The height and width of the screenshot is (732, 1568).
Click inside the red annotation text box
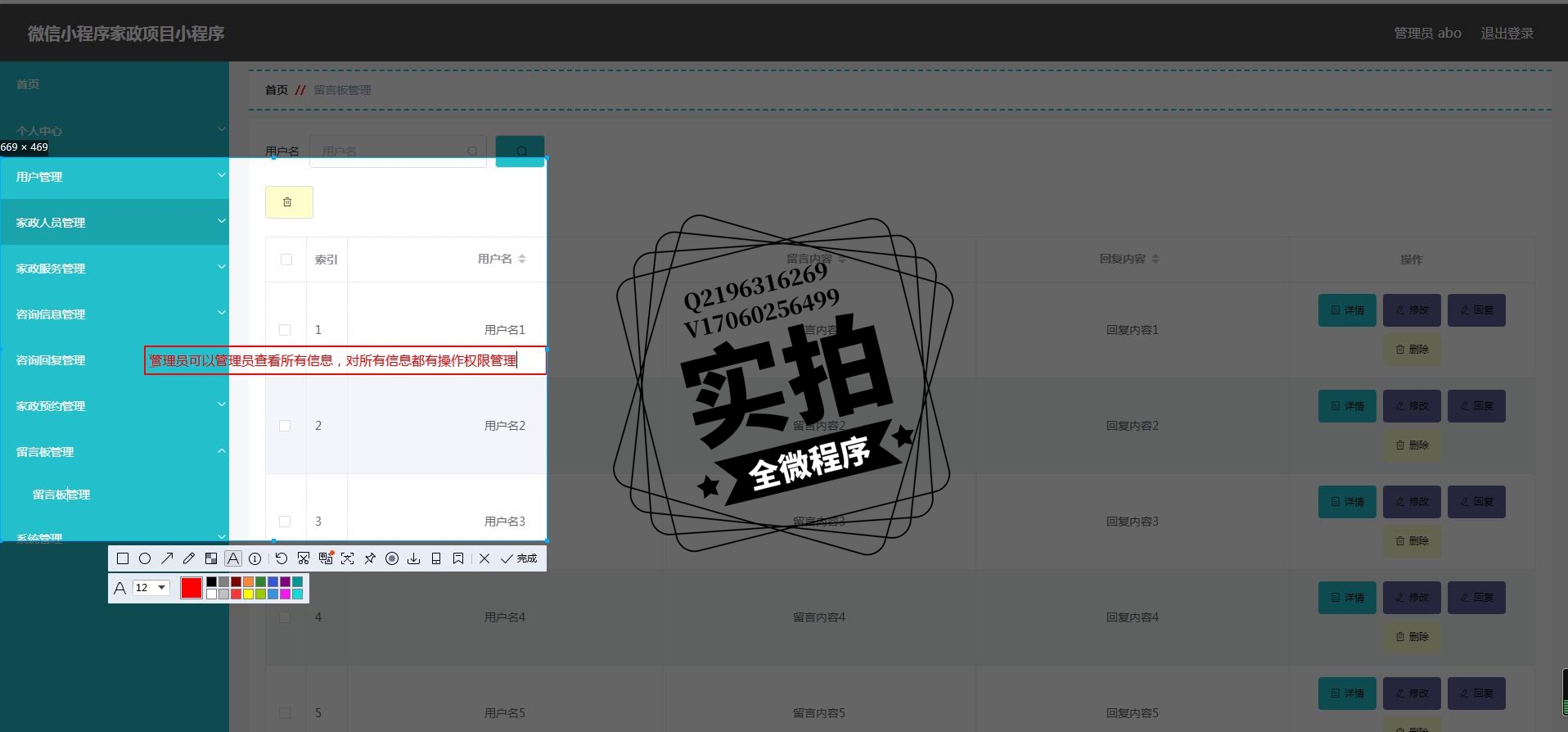345,360
